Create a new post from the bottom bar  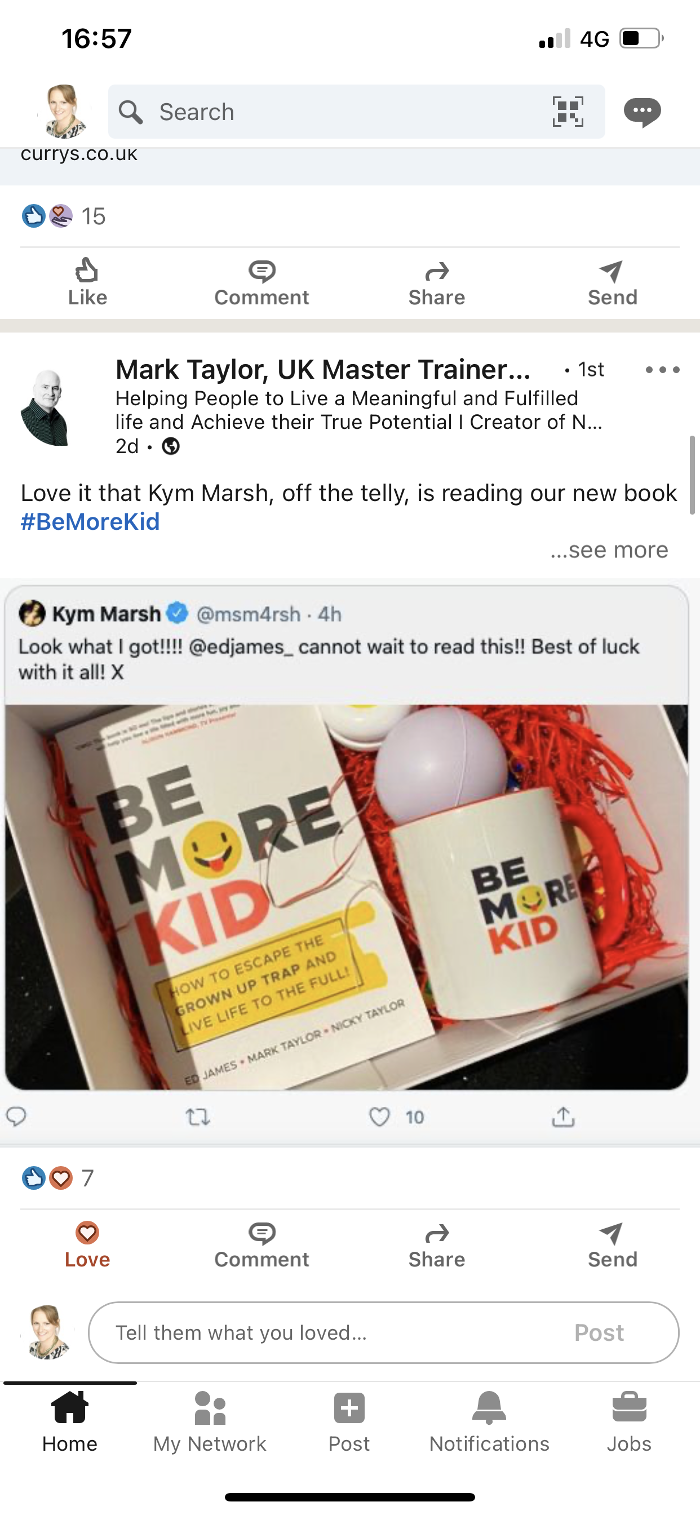349,1422
